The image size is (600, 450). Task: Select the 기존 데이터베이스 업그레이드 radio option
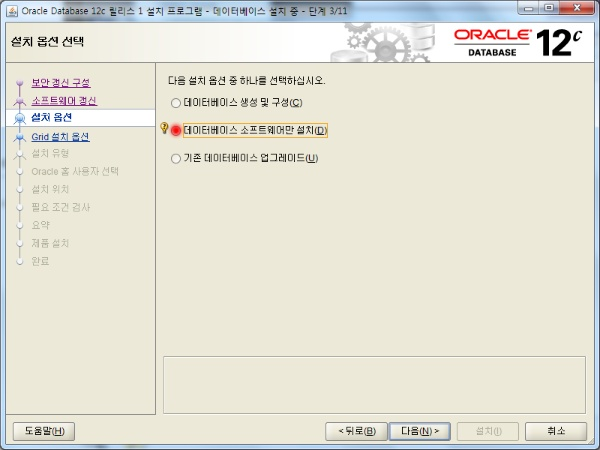click(x=176, y=158)
